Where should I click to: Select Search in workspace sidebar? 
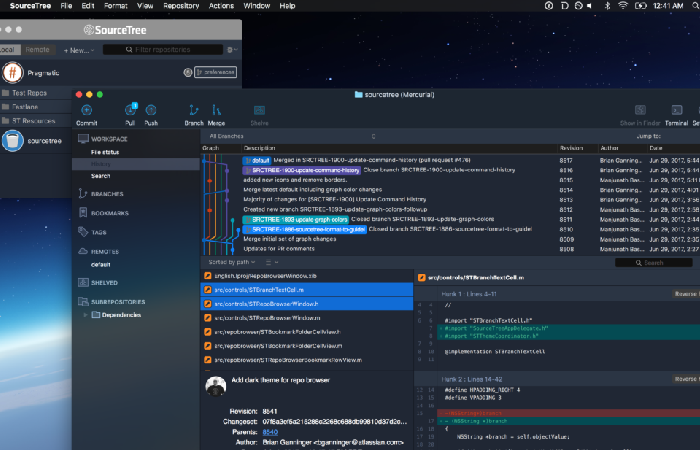(100, 176)
